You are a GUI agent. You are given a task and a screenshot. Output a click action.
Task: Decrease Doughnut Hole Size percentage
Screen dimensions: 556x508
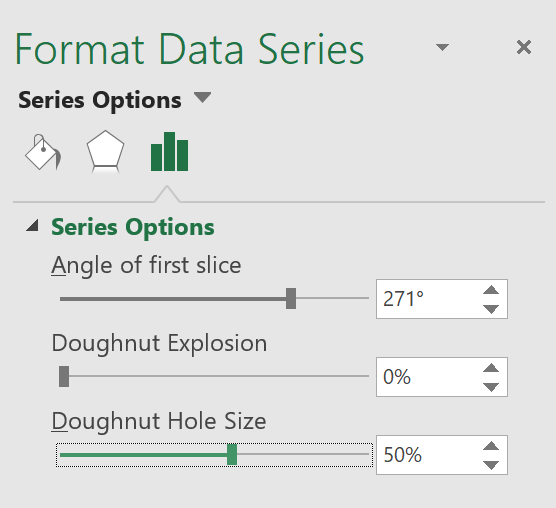point(491,465)
